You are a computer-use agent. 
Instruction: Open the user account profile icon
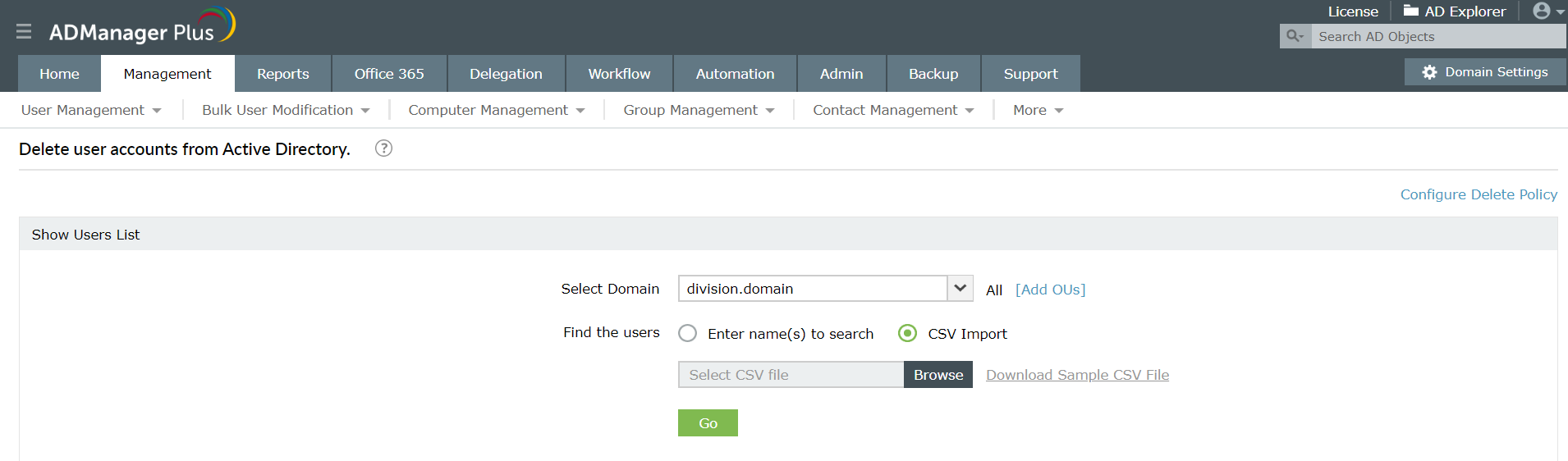(1542, 11)
